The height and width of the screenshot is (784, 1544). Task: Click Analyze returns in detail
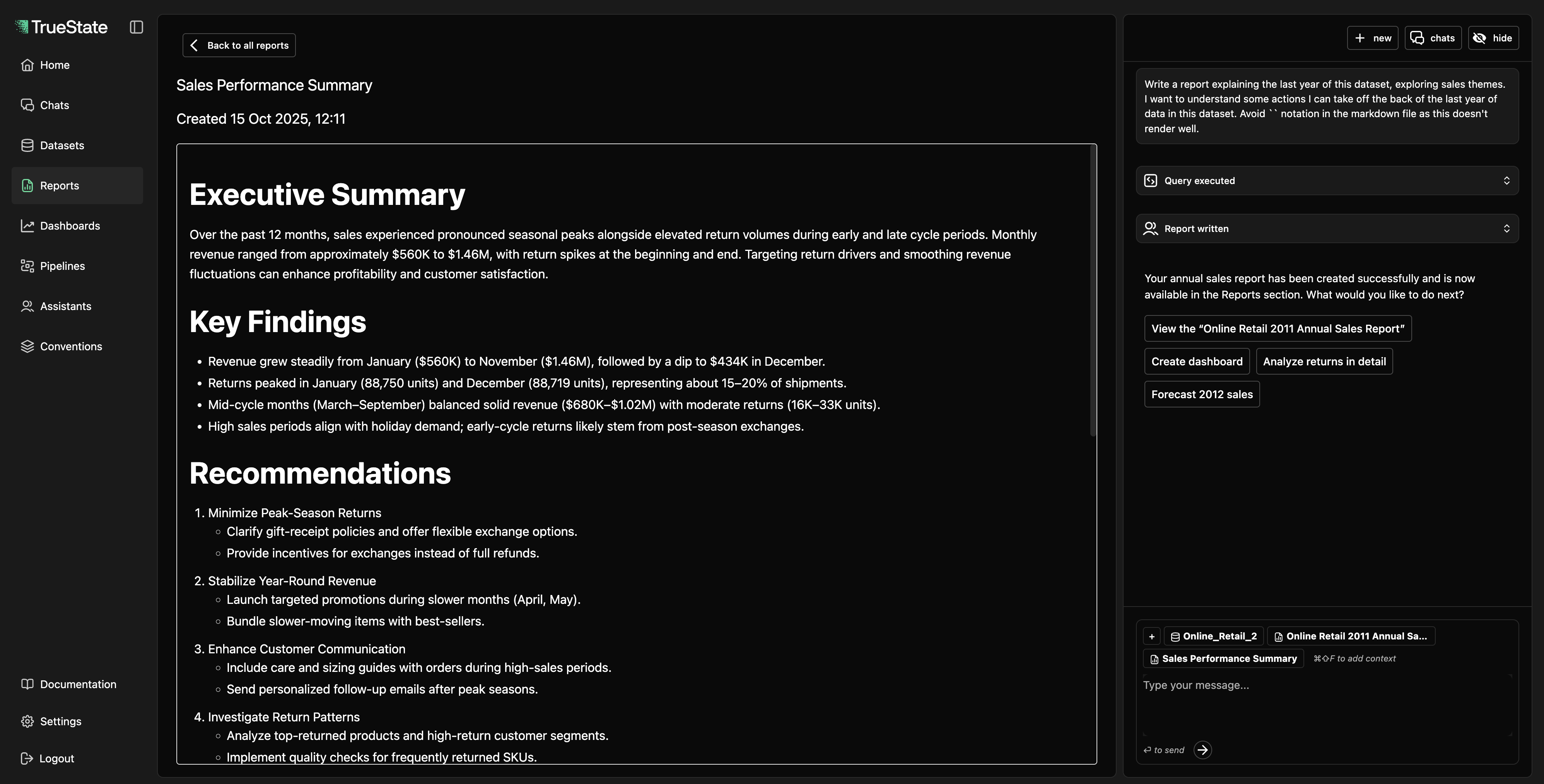pos(1324,361)
